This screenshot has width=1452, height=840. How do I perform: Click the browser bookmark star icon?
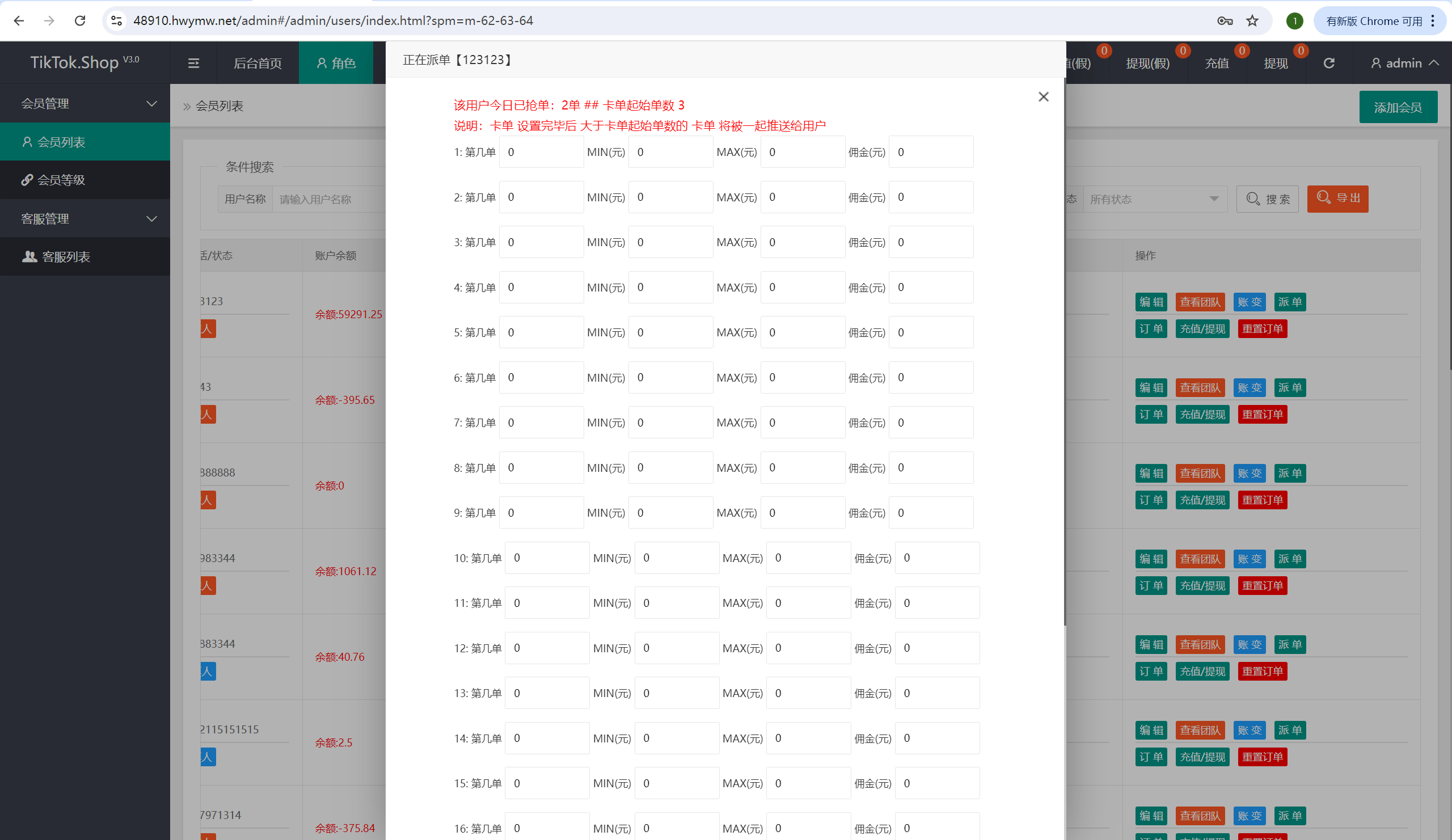1251,20
